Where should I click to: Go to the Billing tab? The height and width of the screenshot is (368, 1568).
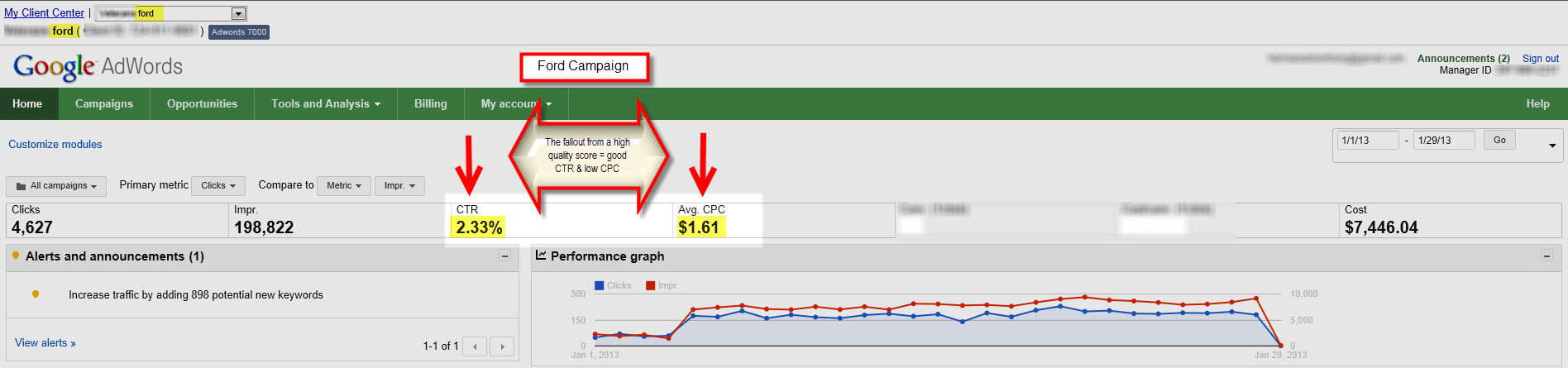pyautogui.click(x=430, y=104)
